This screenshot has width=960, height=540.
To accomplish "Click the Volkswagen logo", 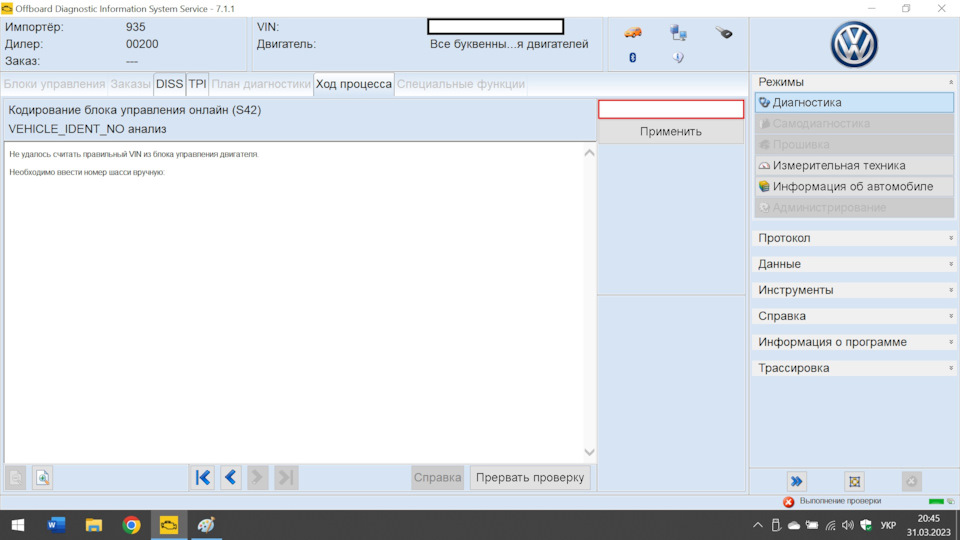I will 854,44.
